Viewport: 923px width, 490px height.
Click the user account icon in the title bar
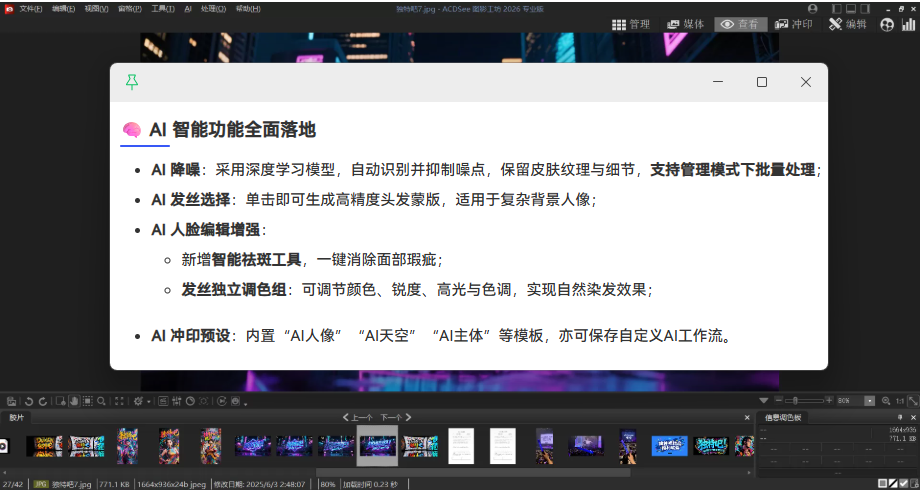coord(812,9)
